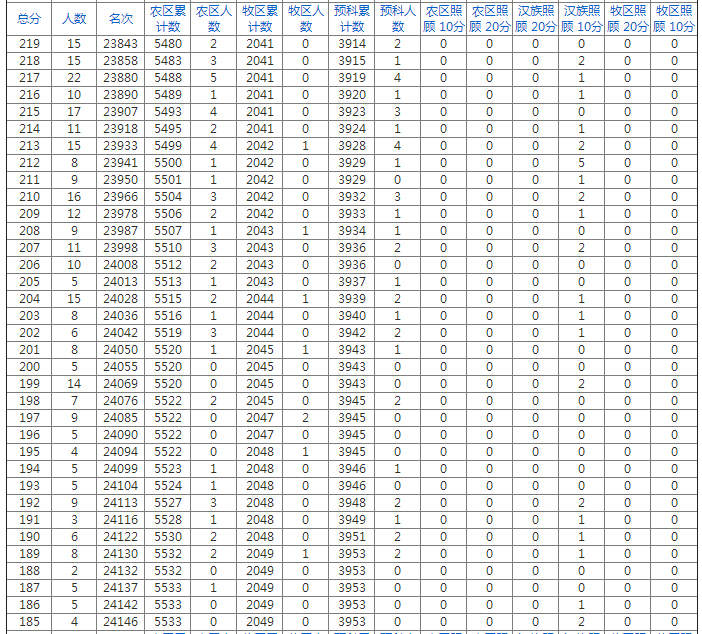Select rank cell 23950
Image resolution: width=702 pixels, height=634 pixels.
121,180
